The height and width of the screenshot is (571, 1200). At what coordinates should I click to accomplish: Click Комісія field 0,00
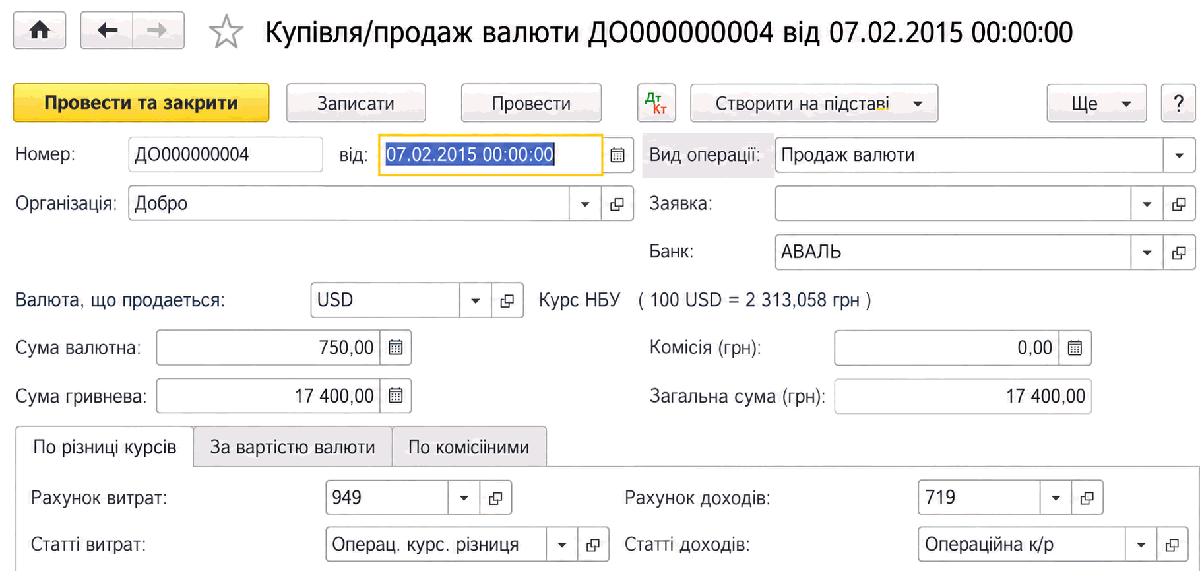click(948, 348)
